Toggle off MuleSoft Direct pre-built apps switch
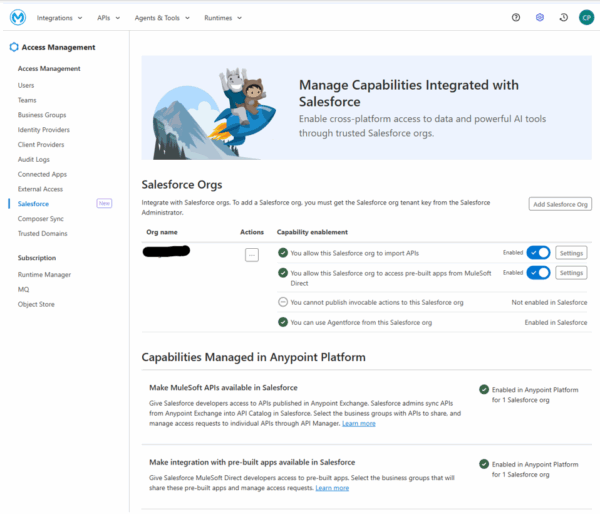 click(x=538, y=273)
